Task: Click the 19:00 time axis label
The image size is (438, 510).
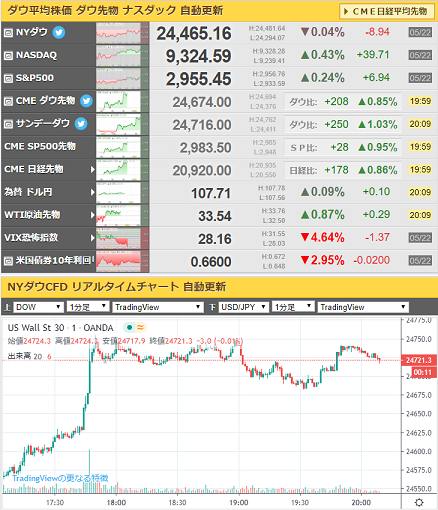Action: click(239, 502)
